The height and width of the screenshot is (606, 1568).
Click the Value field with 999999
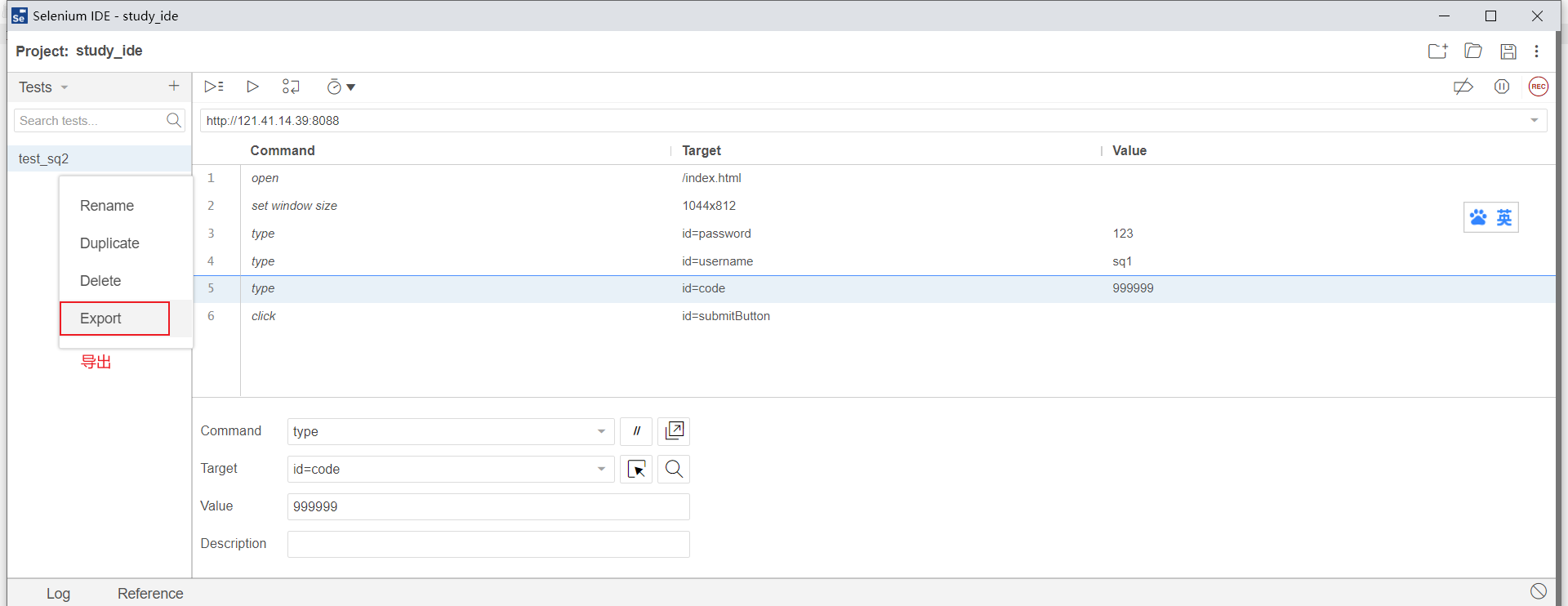488,506
